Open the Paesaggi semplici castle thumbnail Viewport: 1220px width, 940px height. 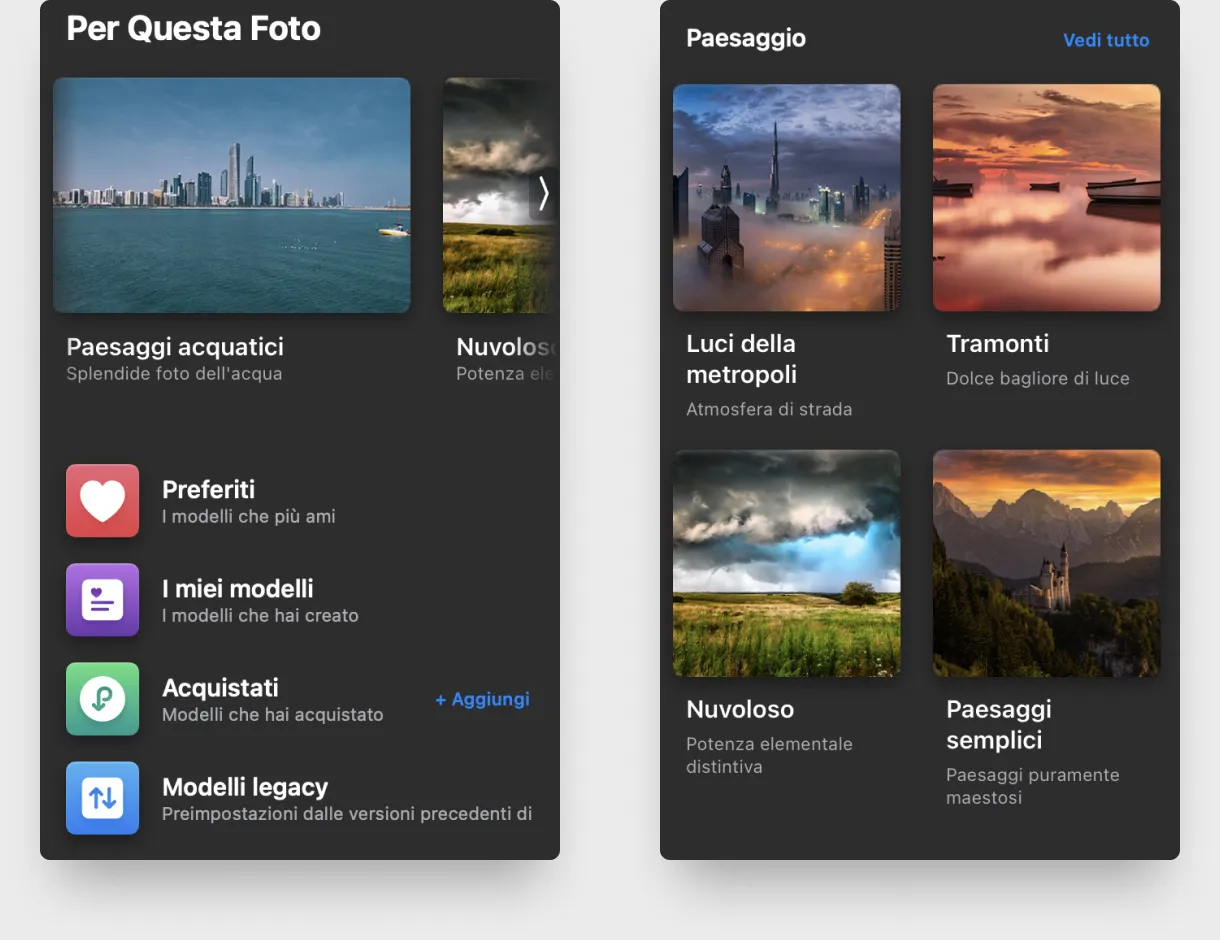coord(1046,563)
